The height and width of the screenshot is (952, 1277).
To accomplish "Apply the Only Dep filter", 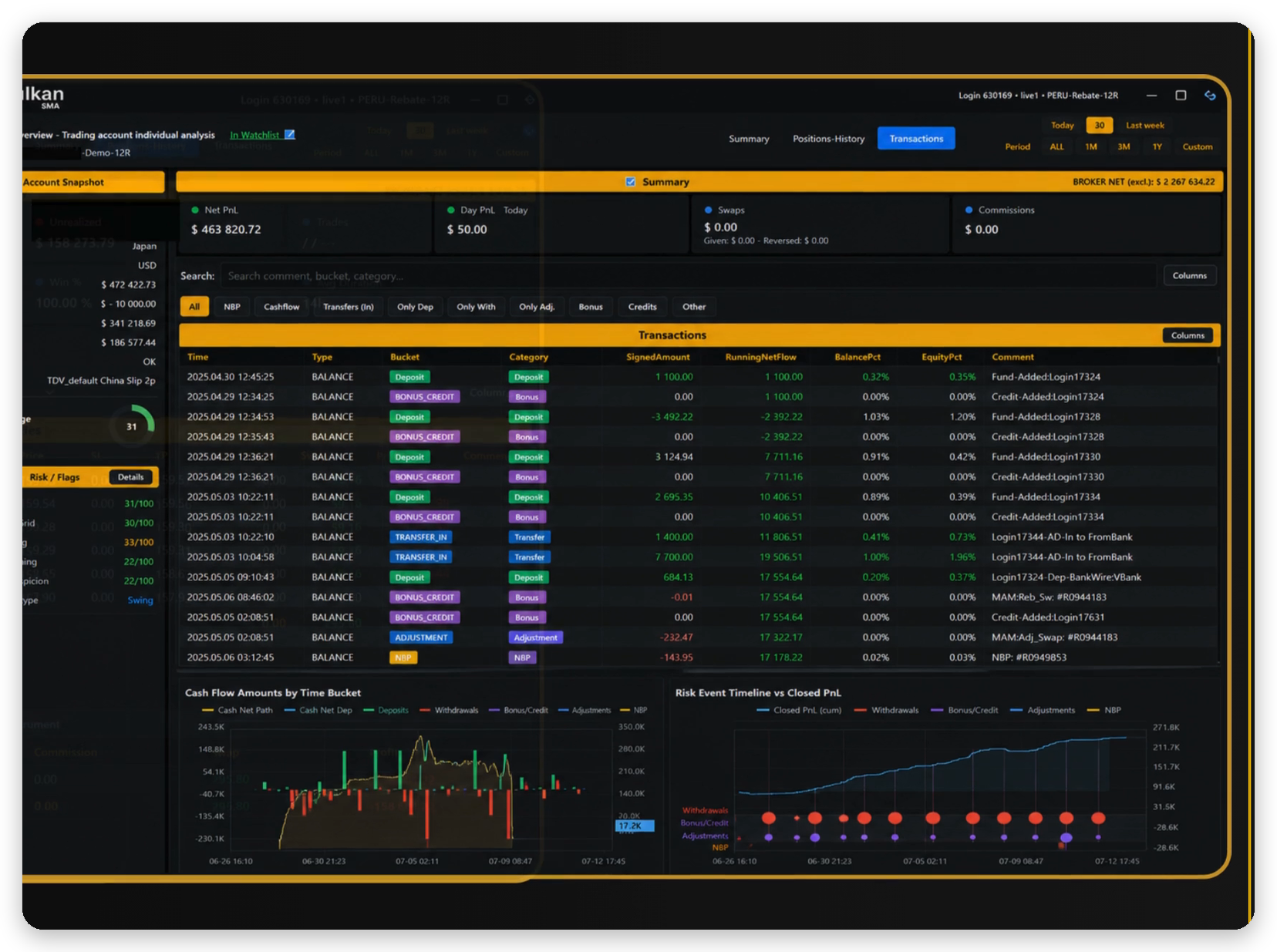I will coord(415,307).
